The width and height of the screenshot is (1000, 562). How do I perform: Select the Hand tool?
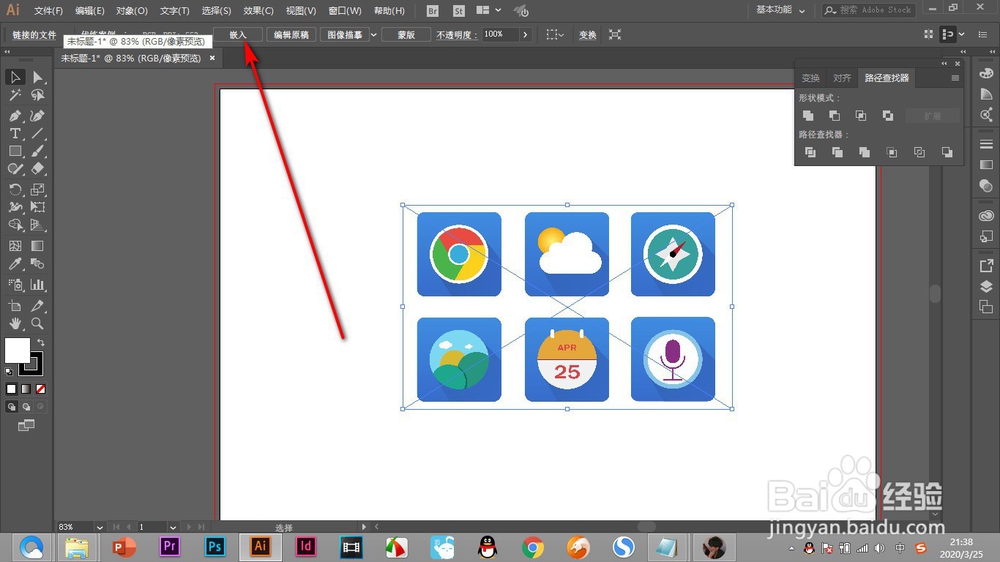[15, 323]
